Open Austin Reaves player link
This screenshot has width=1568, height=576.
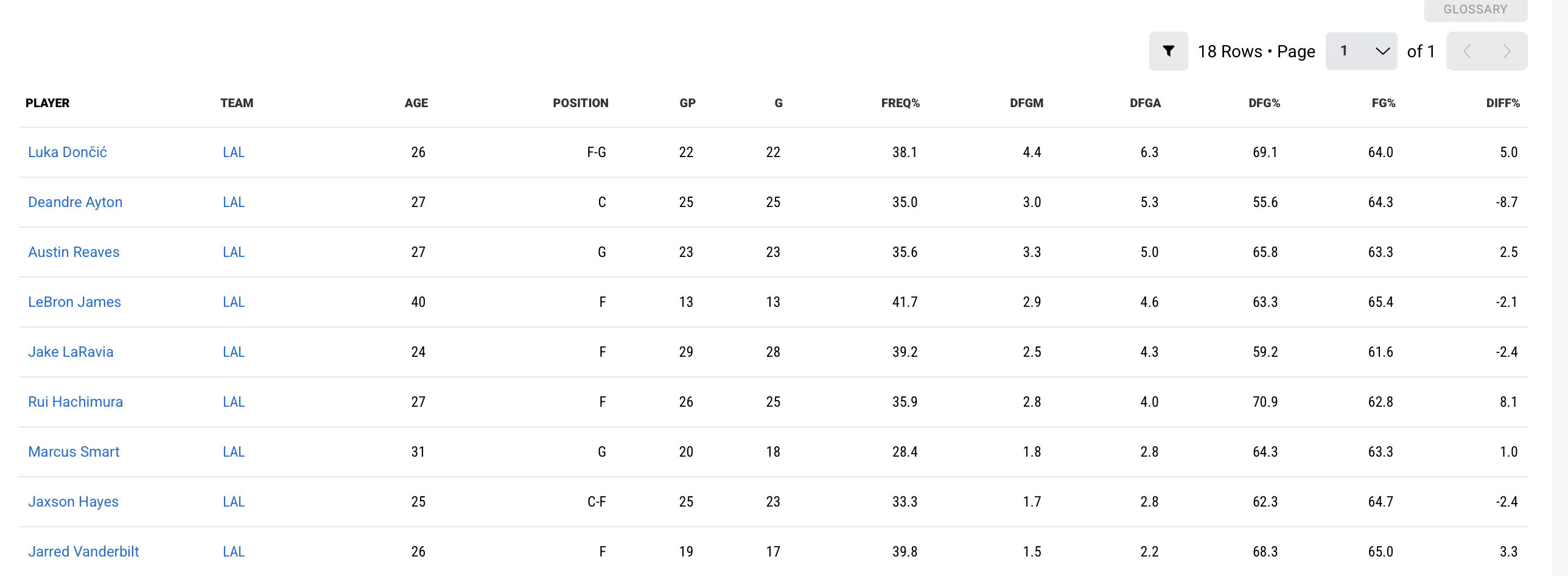point(74,252)
